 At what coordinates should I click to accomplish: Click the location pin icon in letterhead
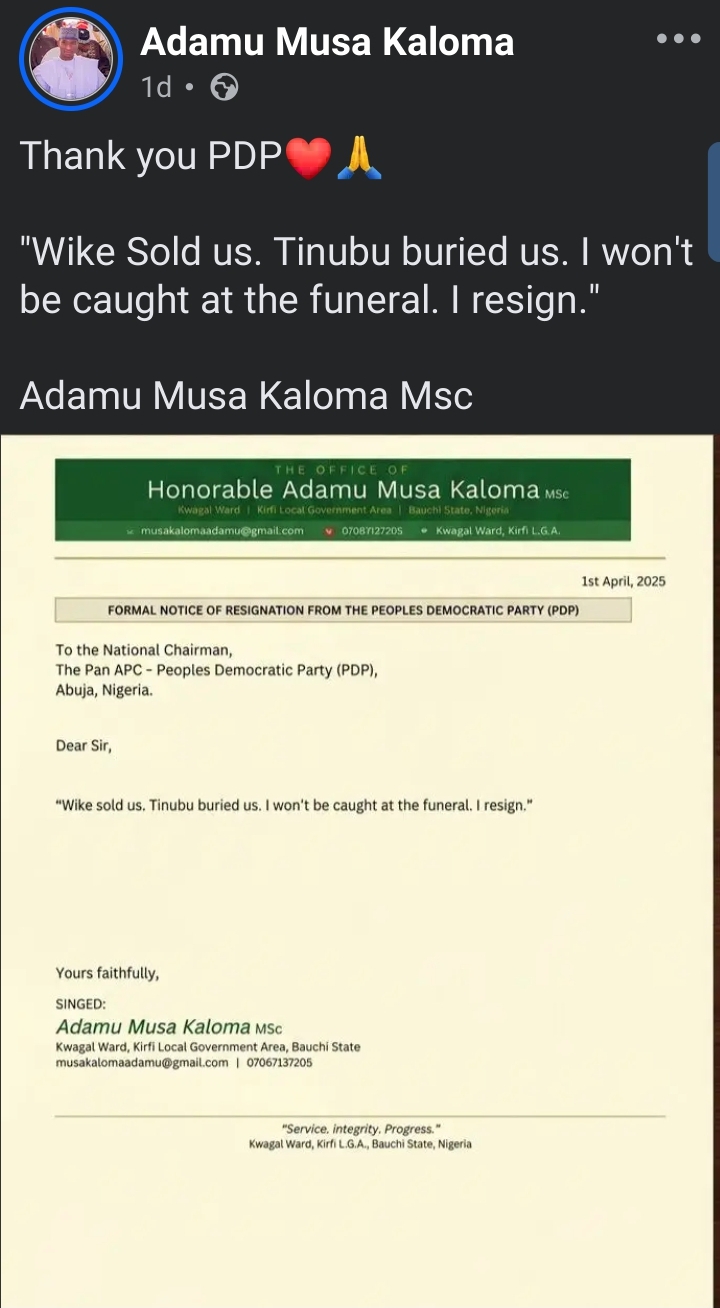[x=425, y=531]
